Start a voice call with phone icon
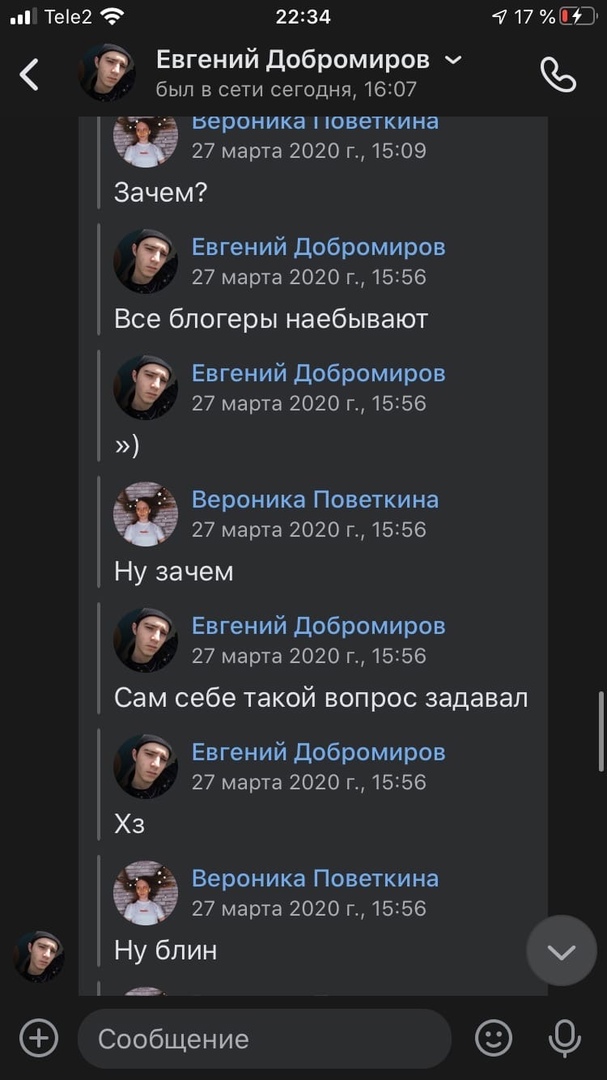This screenshot has height=1080, width=607. click(558, 74)
